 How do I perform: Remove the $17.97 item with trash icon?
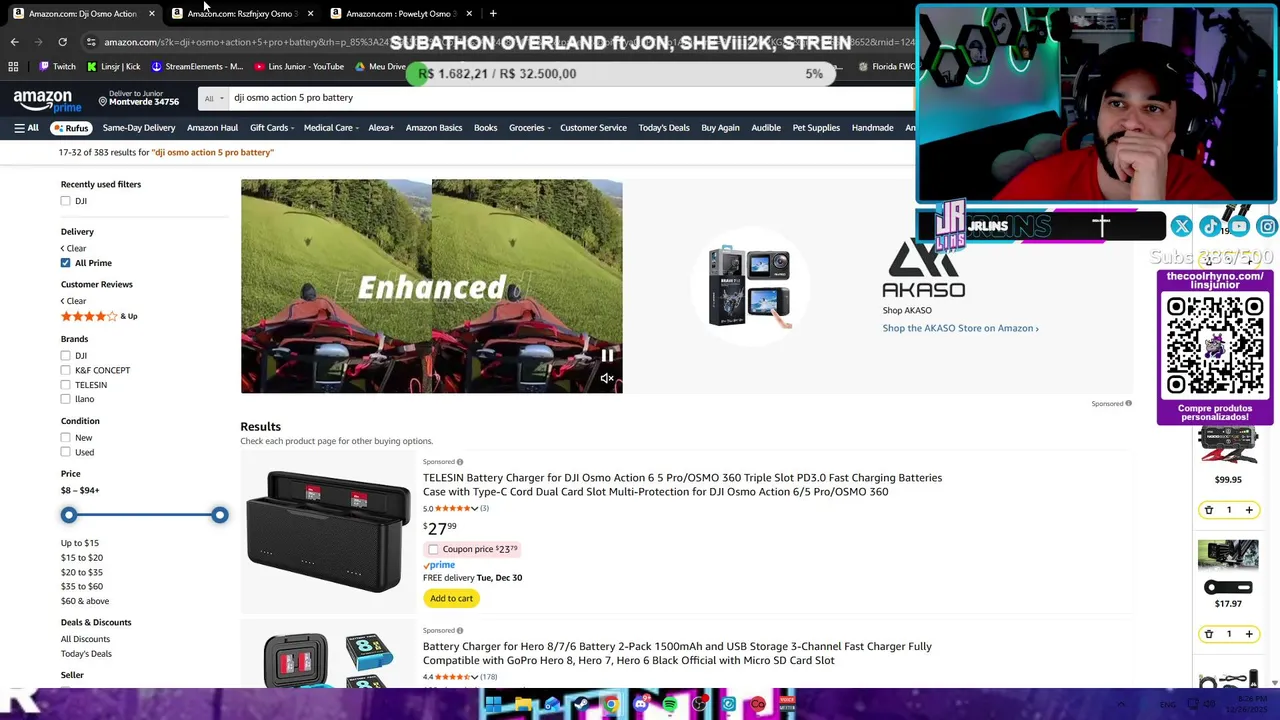tap(1208, 634)
